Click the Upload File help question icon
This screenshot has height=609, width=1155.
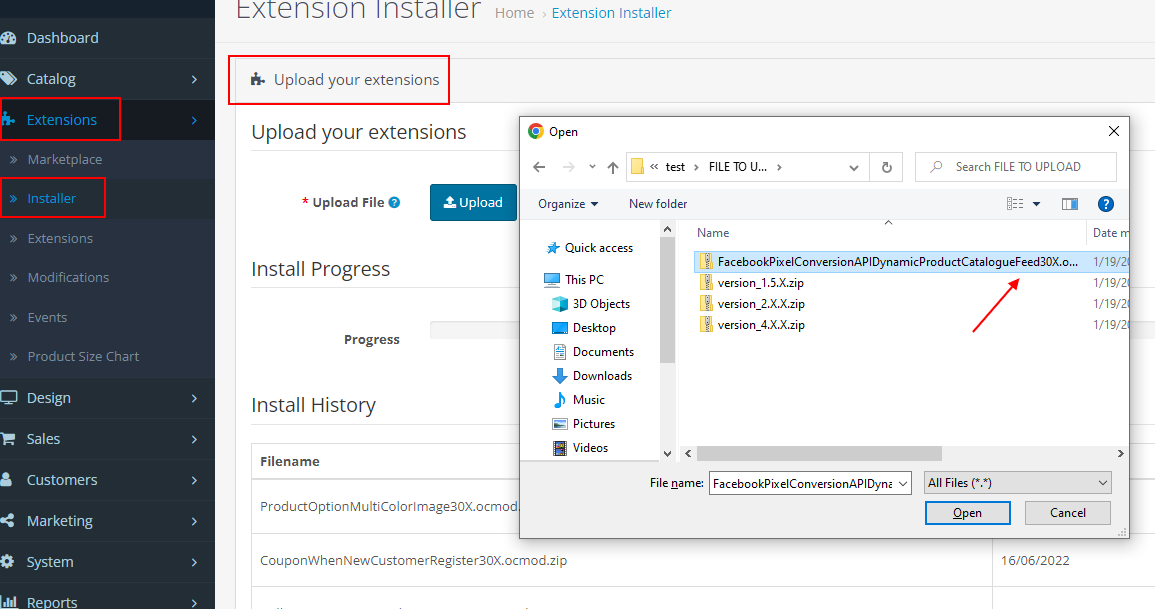394,202
